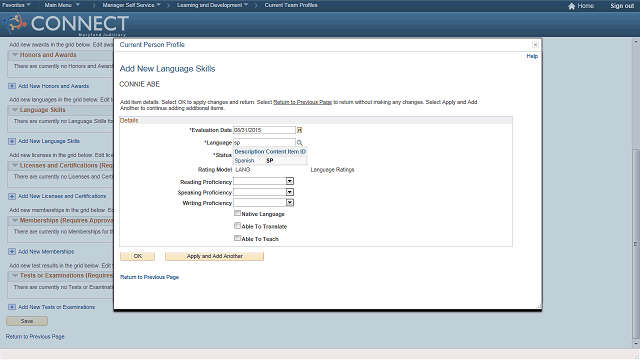Click the Home link text
Image resolution: width=640 pixels, height=360 pixels.
pyautogui.click(x=585, y=6)
